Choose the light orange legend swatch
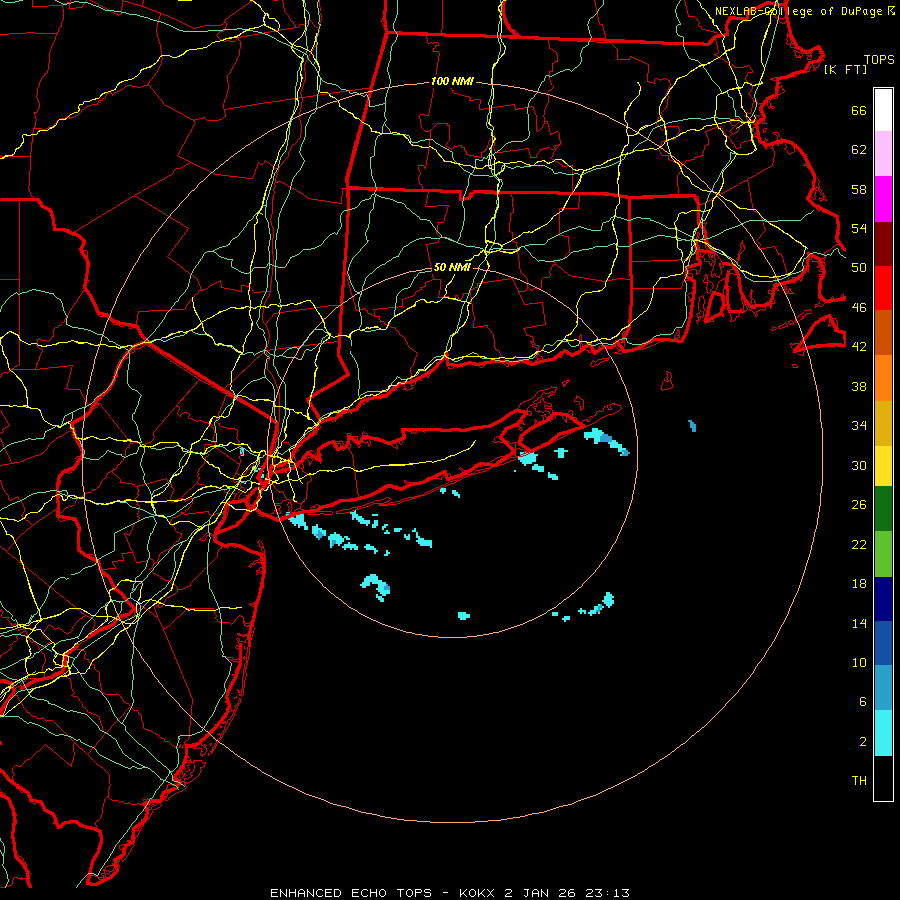This screenshot has width=900, height=900. pyautogui.click(x=883, y=378)
